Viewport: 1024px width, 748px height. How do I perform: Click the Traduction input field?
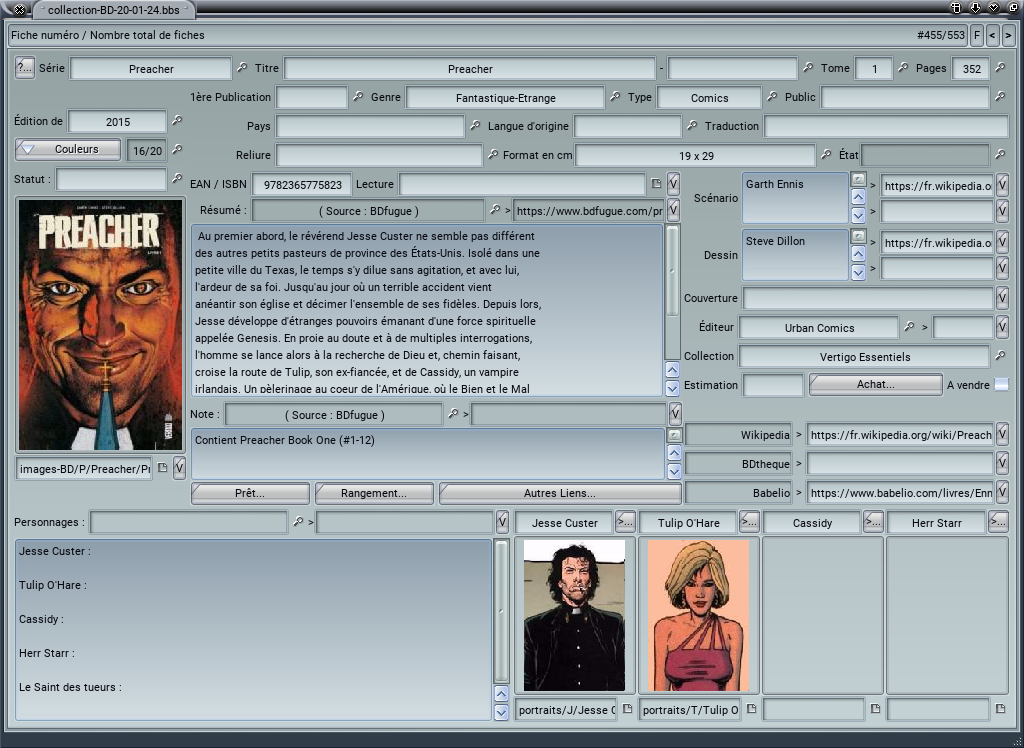pyautogui.click(x=886, y=125)
